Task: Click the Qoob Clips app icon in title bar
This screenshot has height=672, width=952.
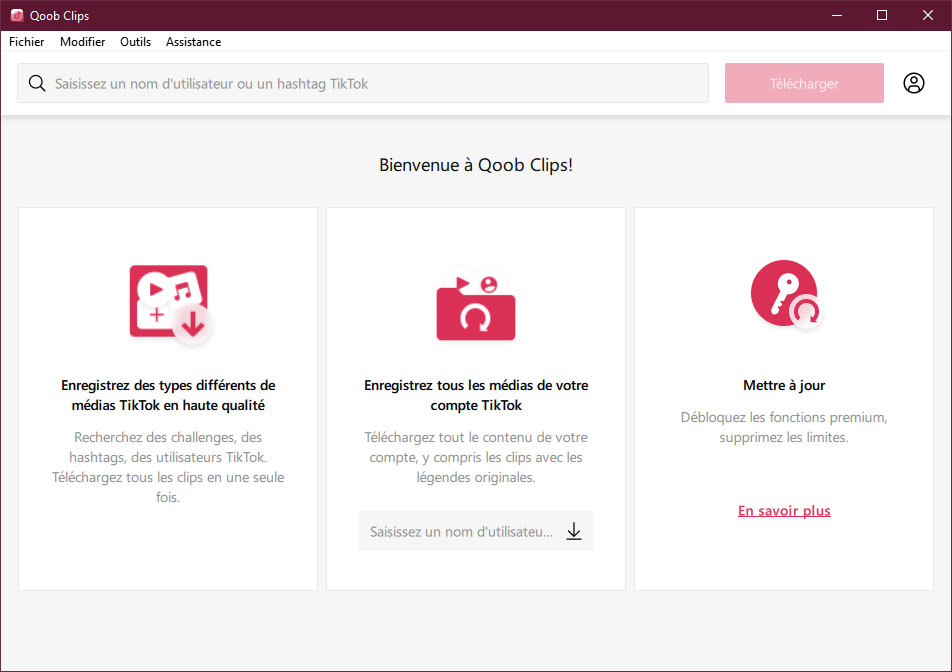Action: [x=17, y=15]
